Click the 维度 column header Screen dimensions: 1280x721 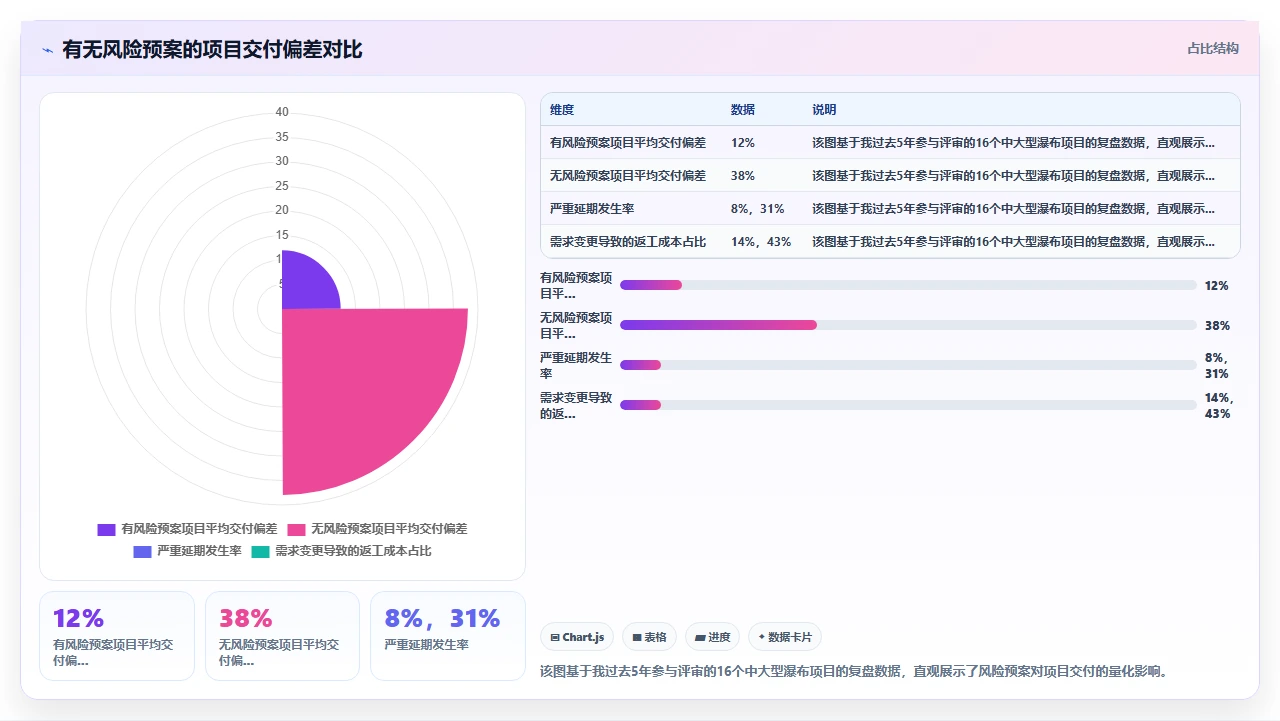(562, 110)
